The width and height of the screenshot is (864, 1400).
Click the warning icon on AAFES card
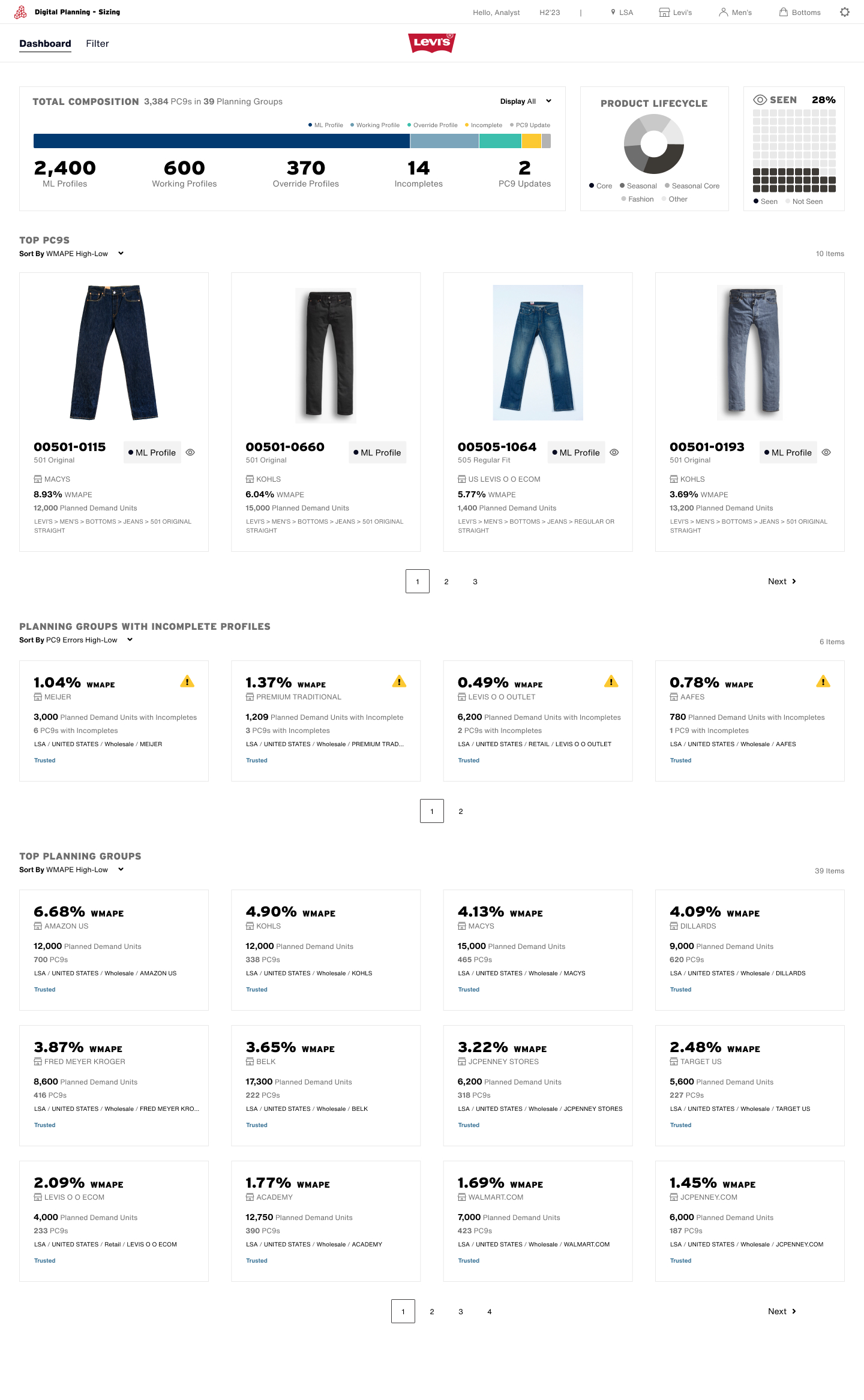coord(823,682)
